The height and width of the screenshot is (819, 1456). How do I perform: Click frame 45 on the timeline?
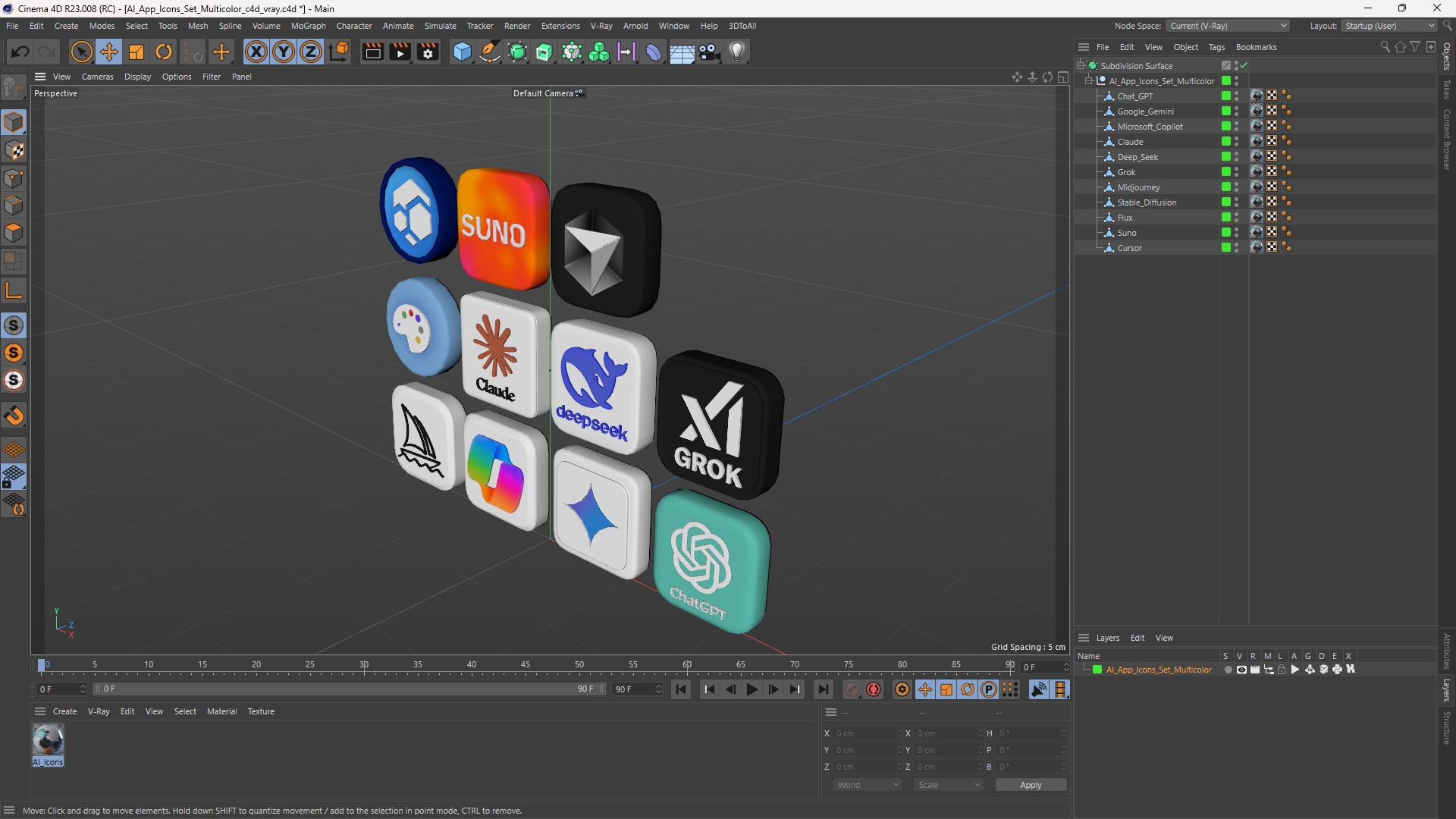(x=526, y=665)
